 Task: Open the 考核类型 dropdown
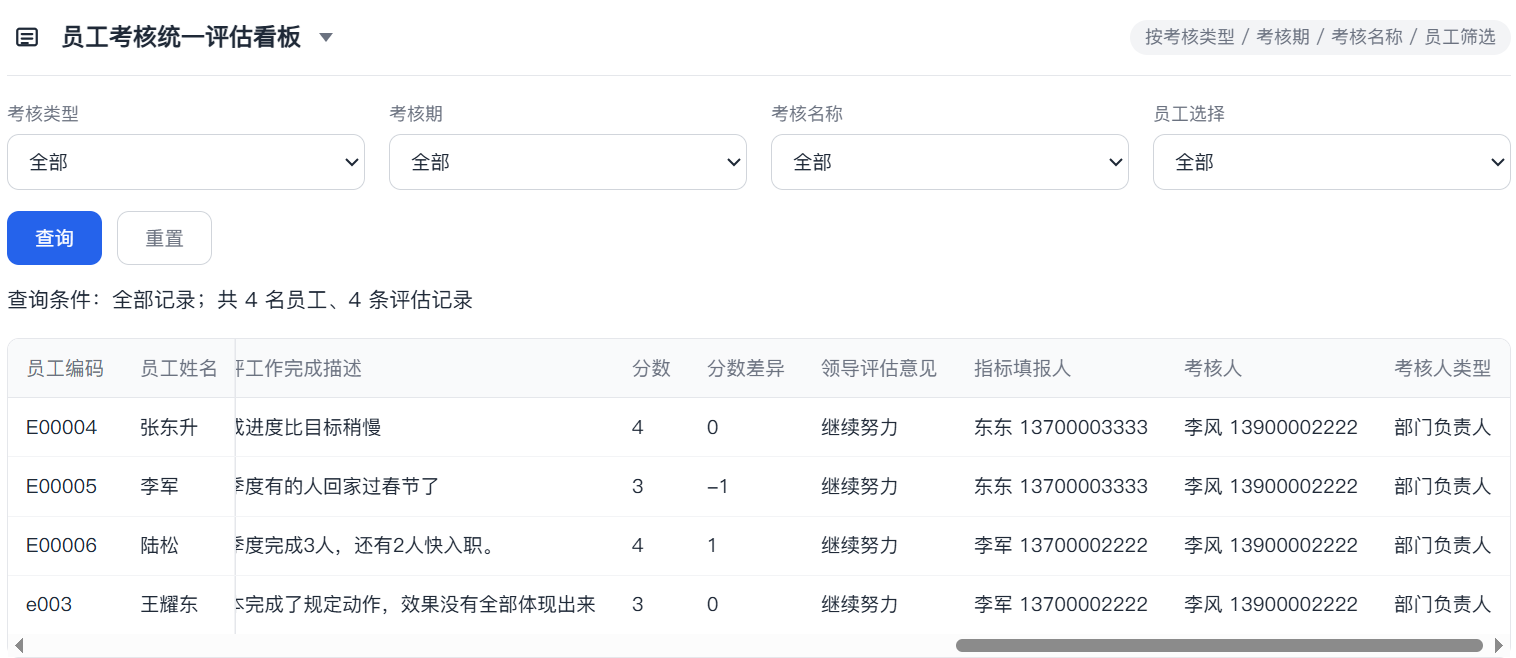[186, 162]
